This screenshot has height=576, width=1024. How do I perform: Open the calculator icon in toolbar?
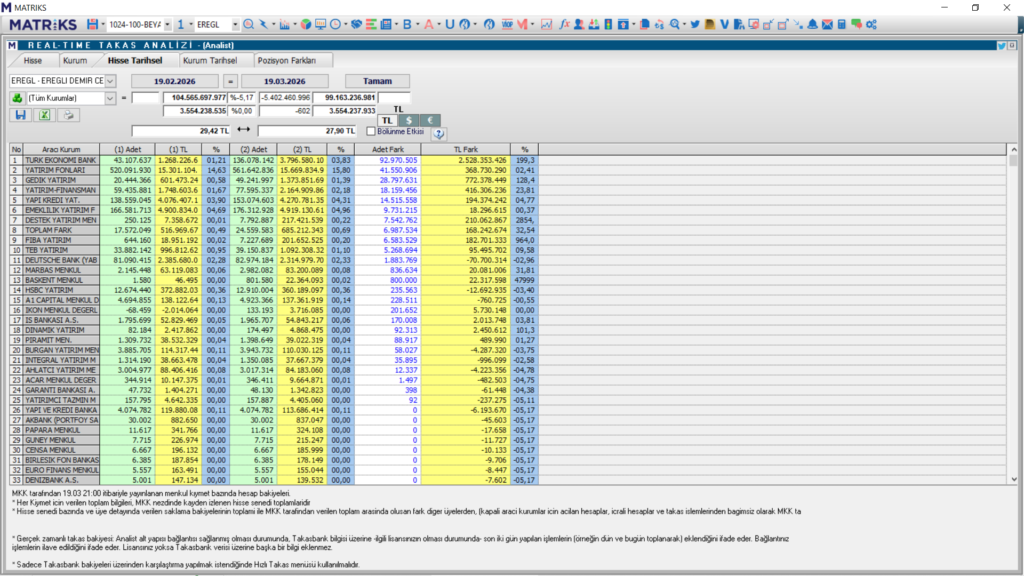842,24
